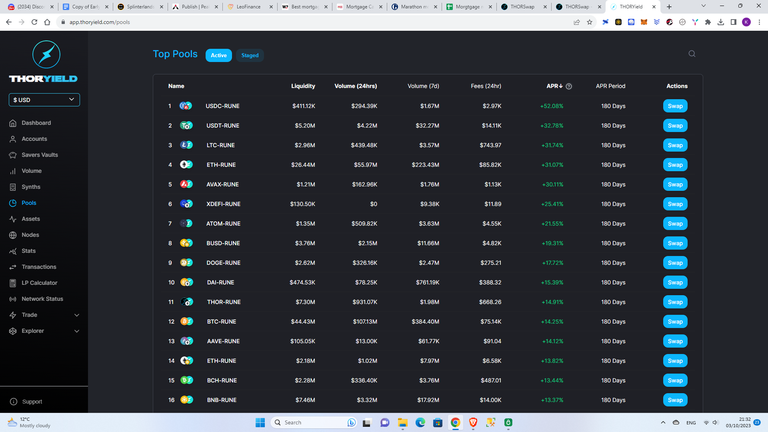The image size is (768, 432).
Task: Switch to the Best mortgage tab
Action: (305, 7)
